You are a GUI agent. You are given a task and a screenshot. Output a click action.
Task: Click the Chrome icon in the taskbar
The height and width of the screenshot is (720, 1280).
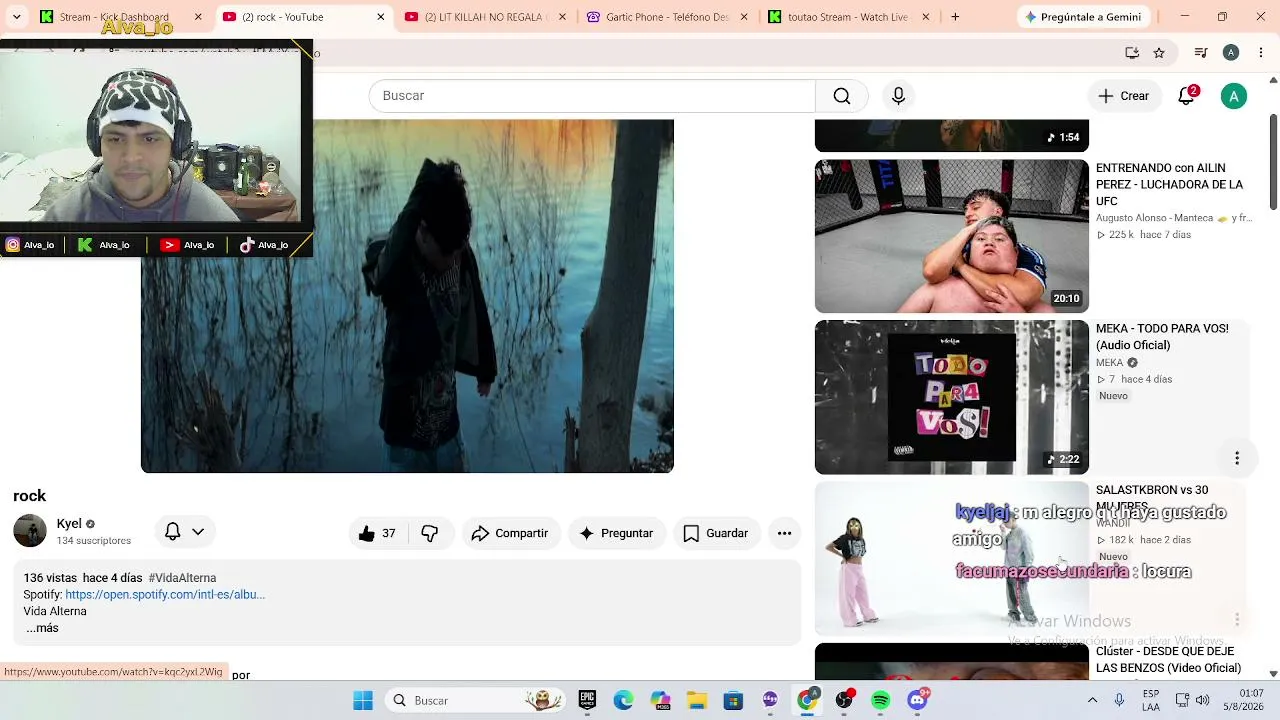[807, 701]
